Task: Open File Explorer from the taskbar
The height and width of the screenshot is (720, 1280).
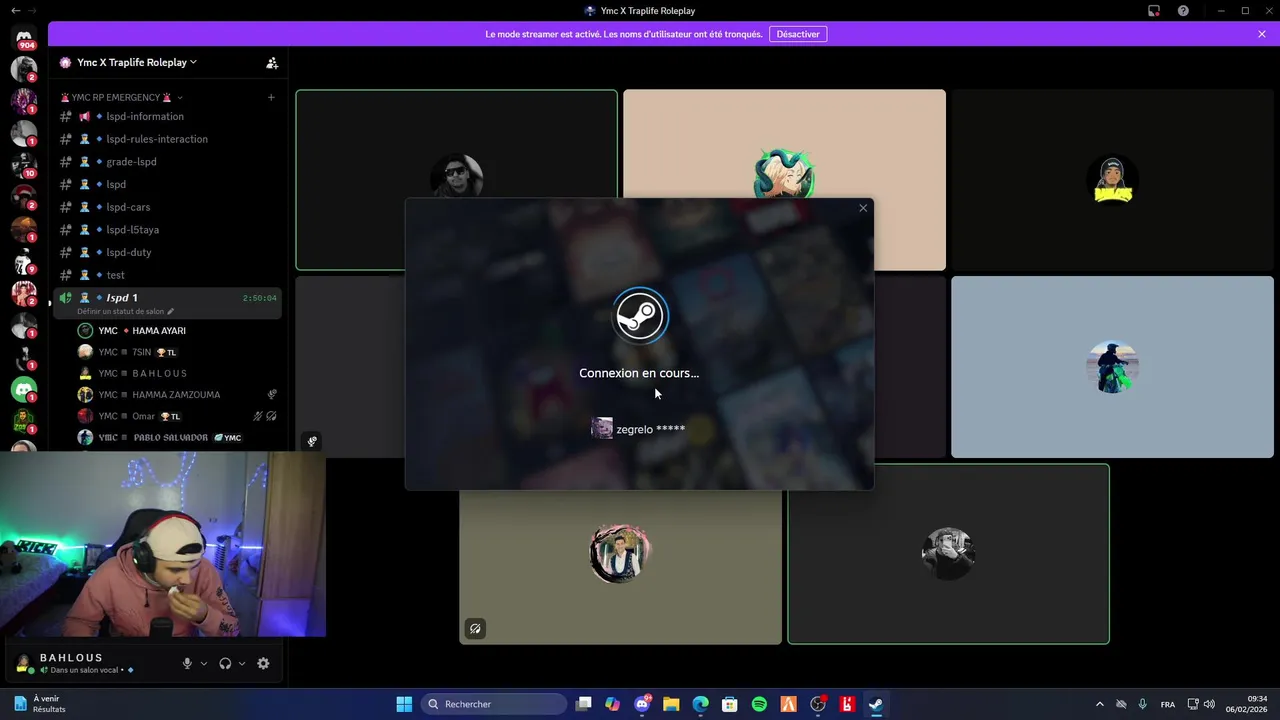Action: point(671,704)
